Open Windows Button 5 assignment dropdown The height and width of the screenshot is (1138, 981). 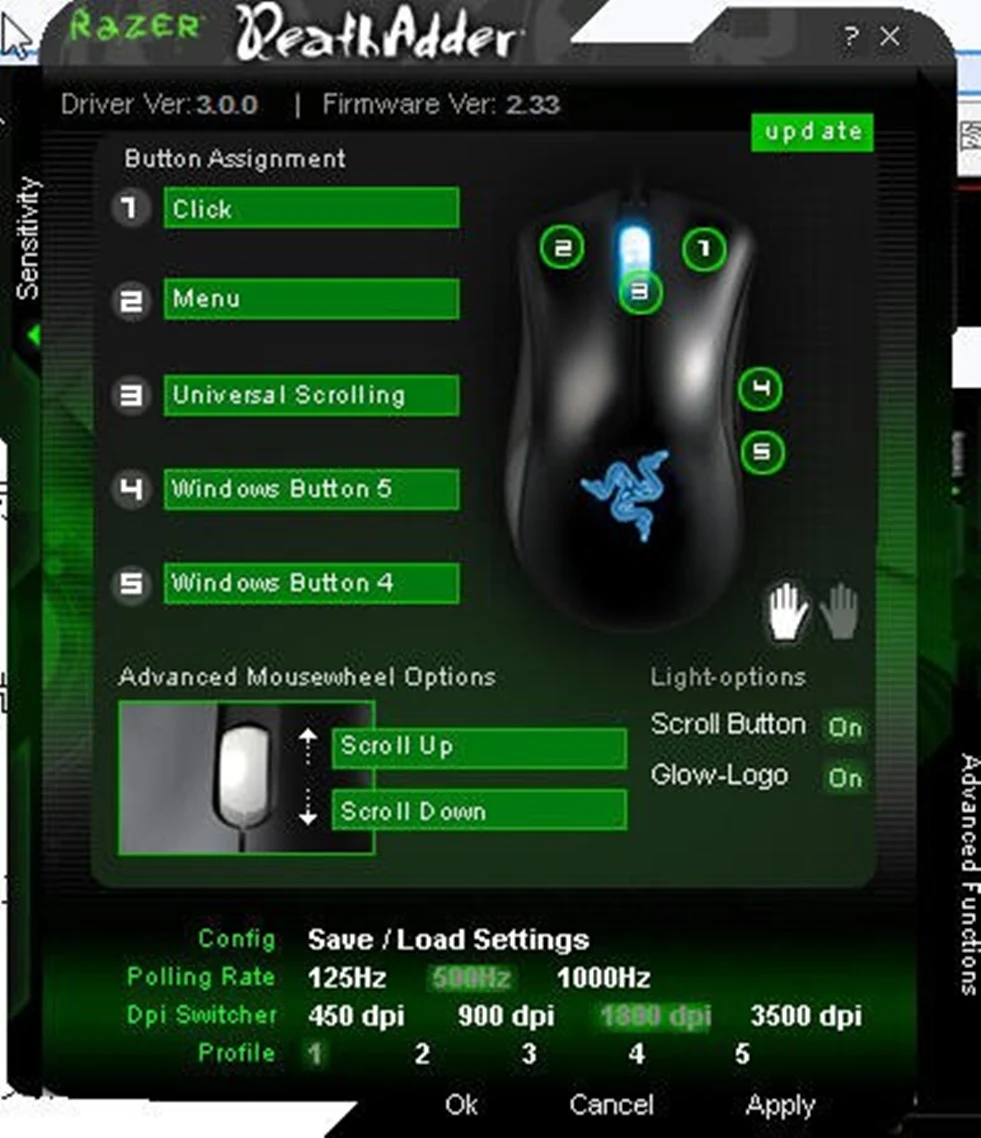pos(311,489)
